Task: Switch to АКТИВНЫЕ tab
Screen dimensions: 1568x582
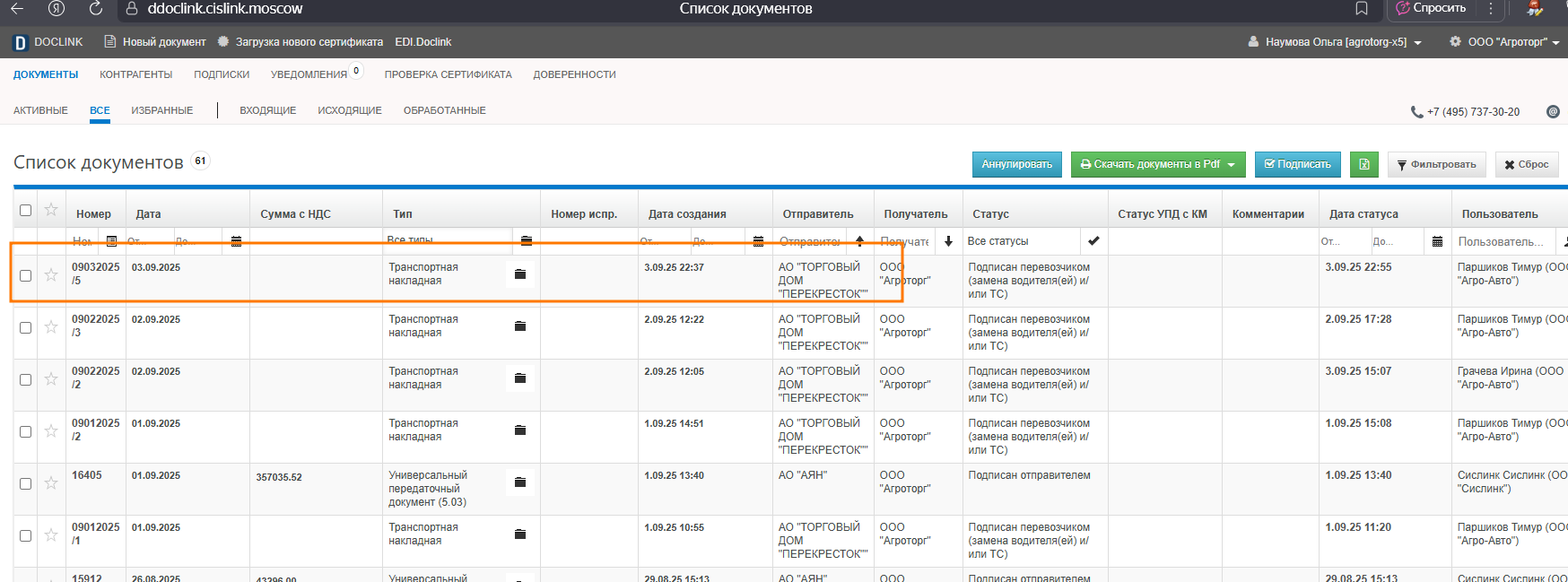Action: pos(40,110)
